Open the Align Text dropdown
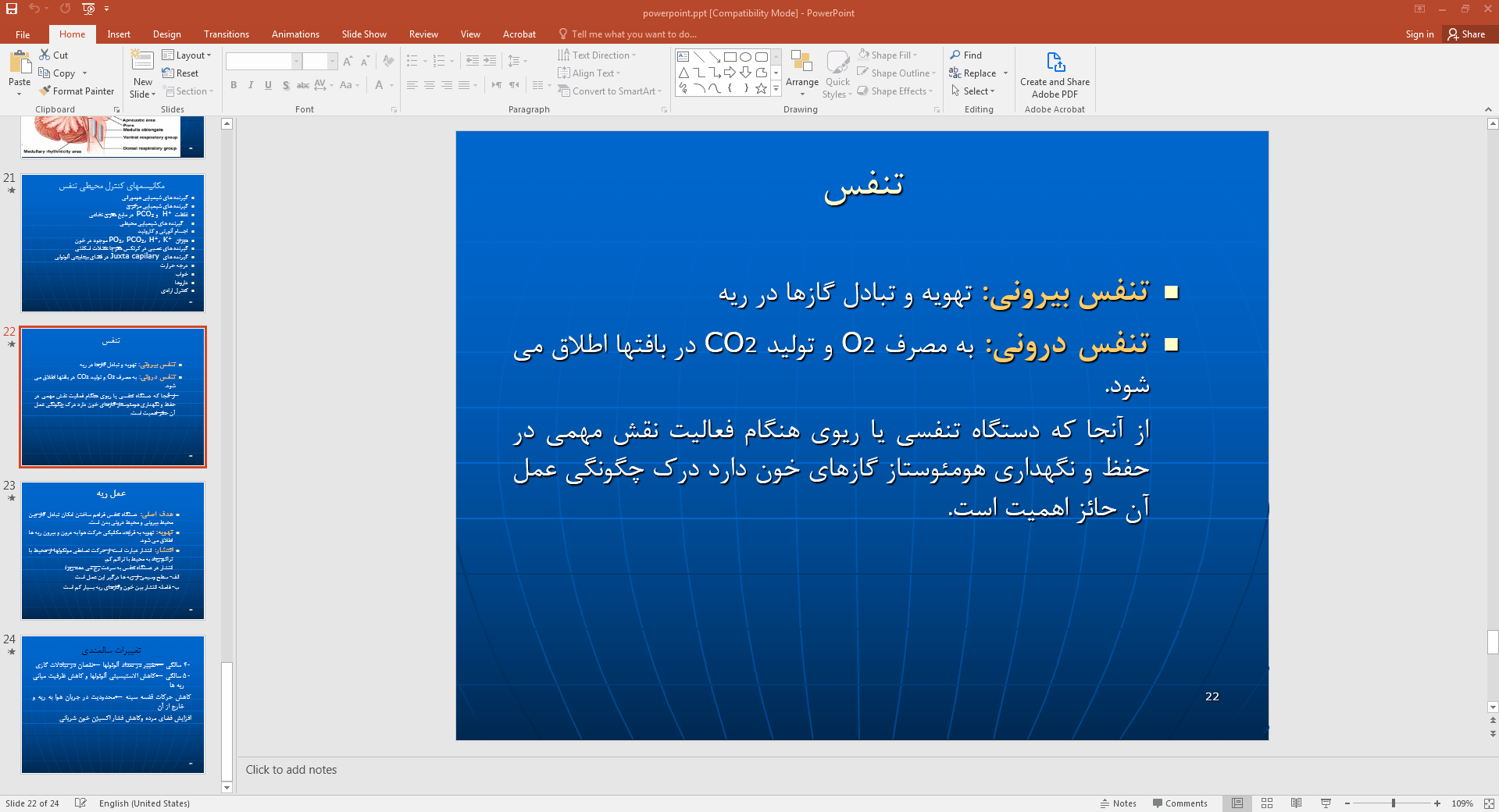Screen dimensions: 1499x812 coord(590,73)
